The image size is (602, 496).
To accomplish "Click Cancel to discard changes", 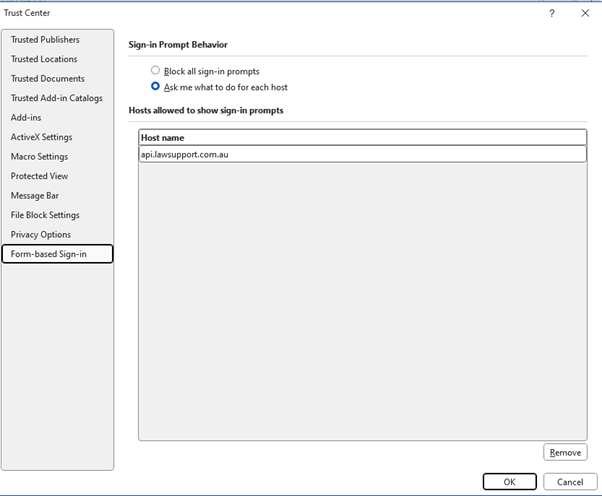I will tap(569, 481).
